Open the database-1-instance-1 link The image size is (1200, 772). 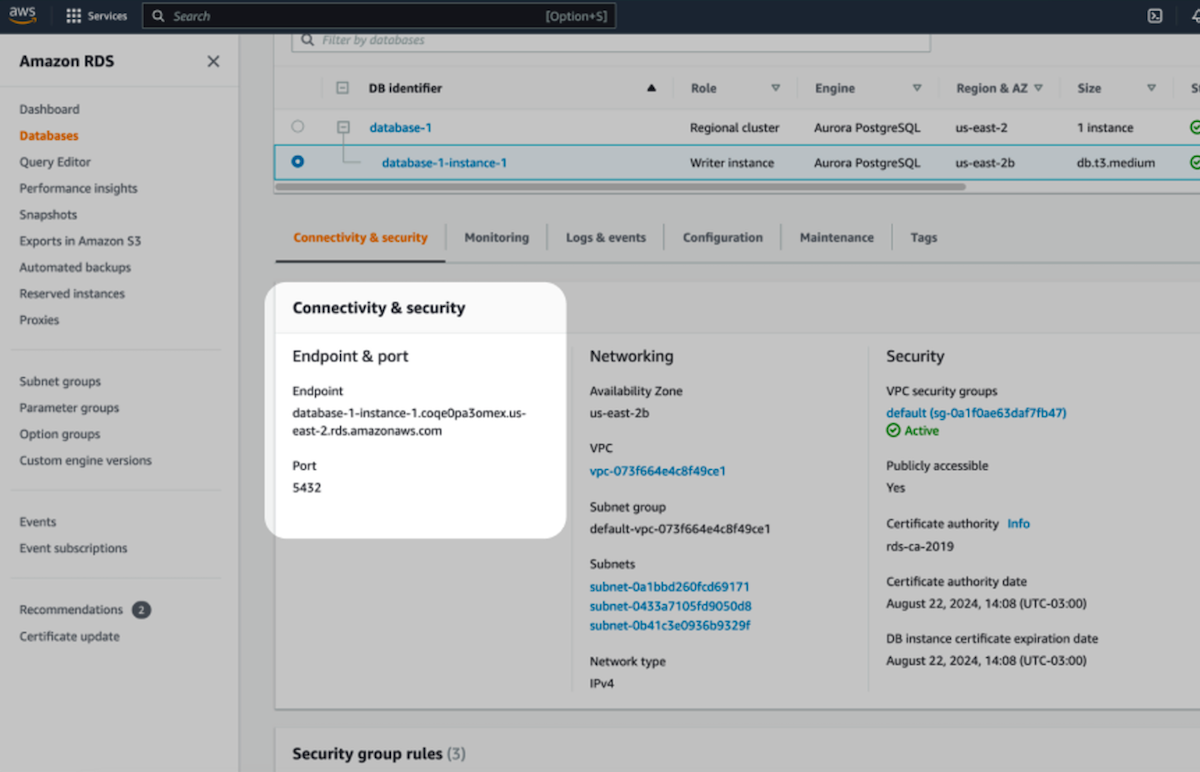pyautogui.click(x=444, y=162)
